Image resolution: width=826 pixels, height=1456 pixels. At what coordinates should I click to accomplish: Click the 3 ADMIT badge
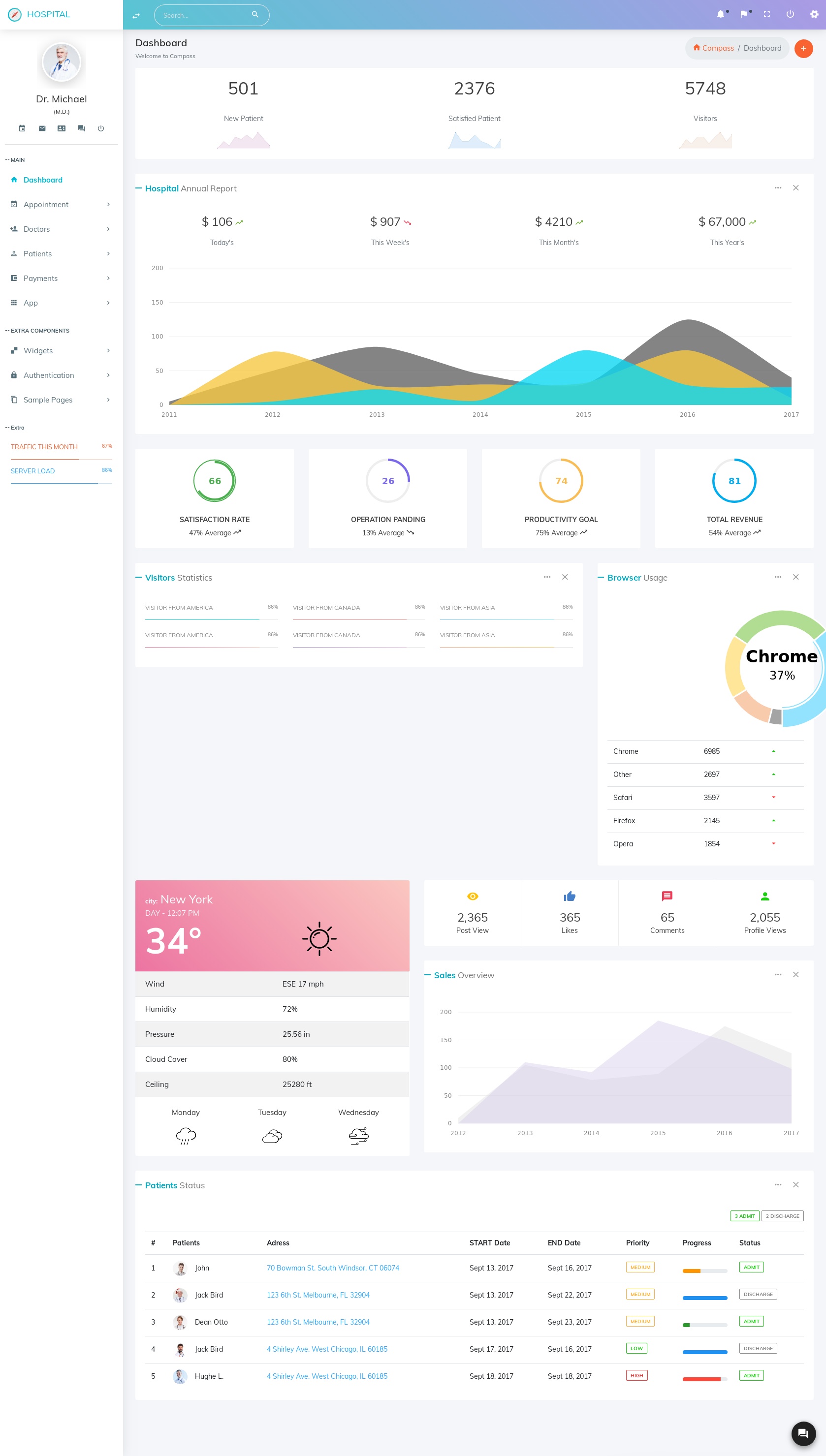click(745, 1215)
